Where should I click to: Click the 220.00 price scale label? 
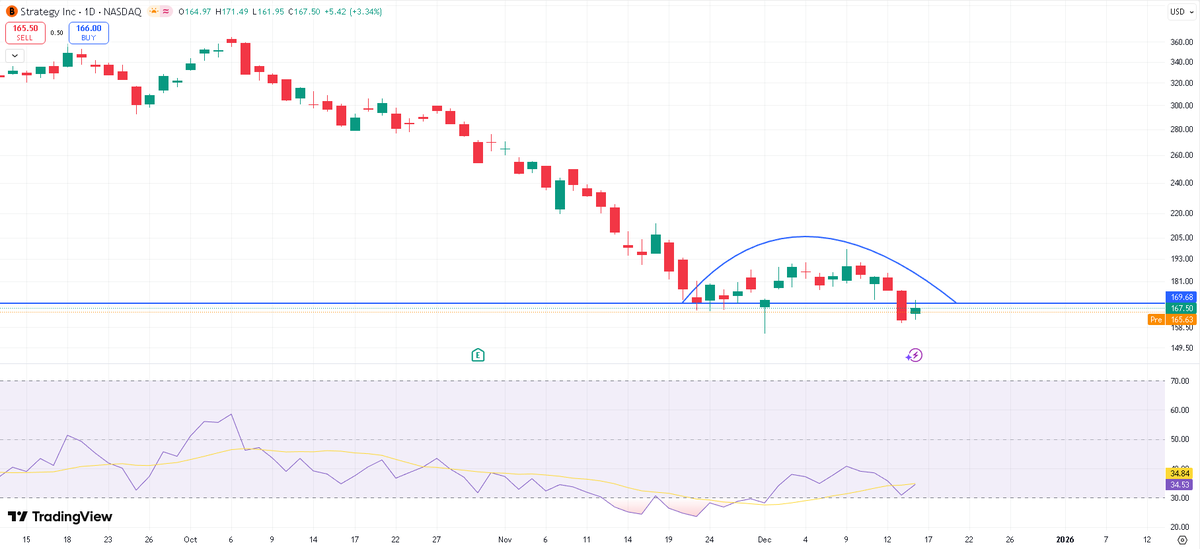pos(1180,213)
